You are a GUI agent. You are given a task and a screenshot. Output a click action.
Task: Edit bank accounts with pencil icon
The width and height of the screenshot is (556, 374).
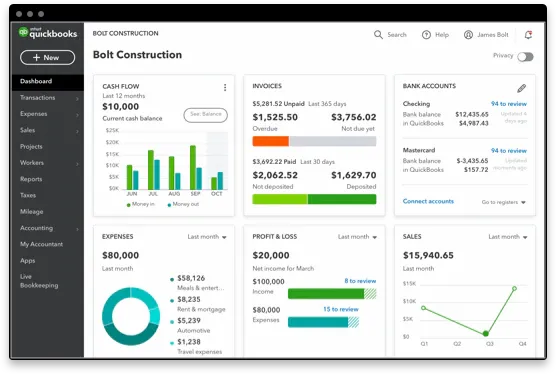(521, 88)
